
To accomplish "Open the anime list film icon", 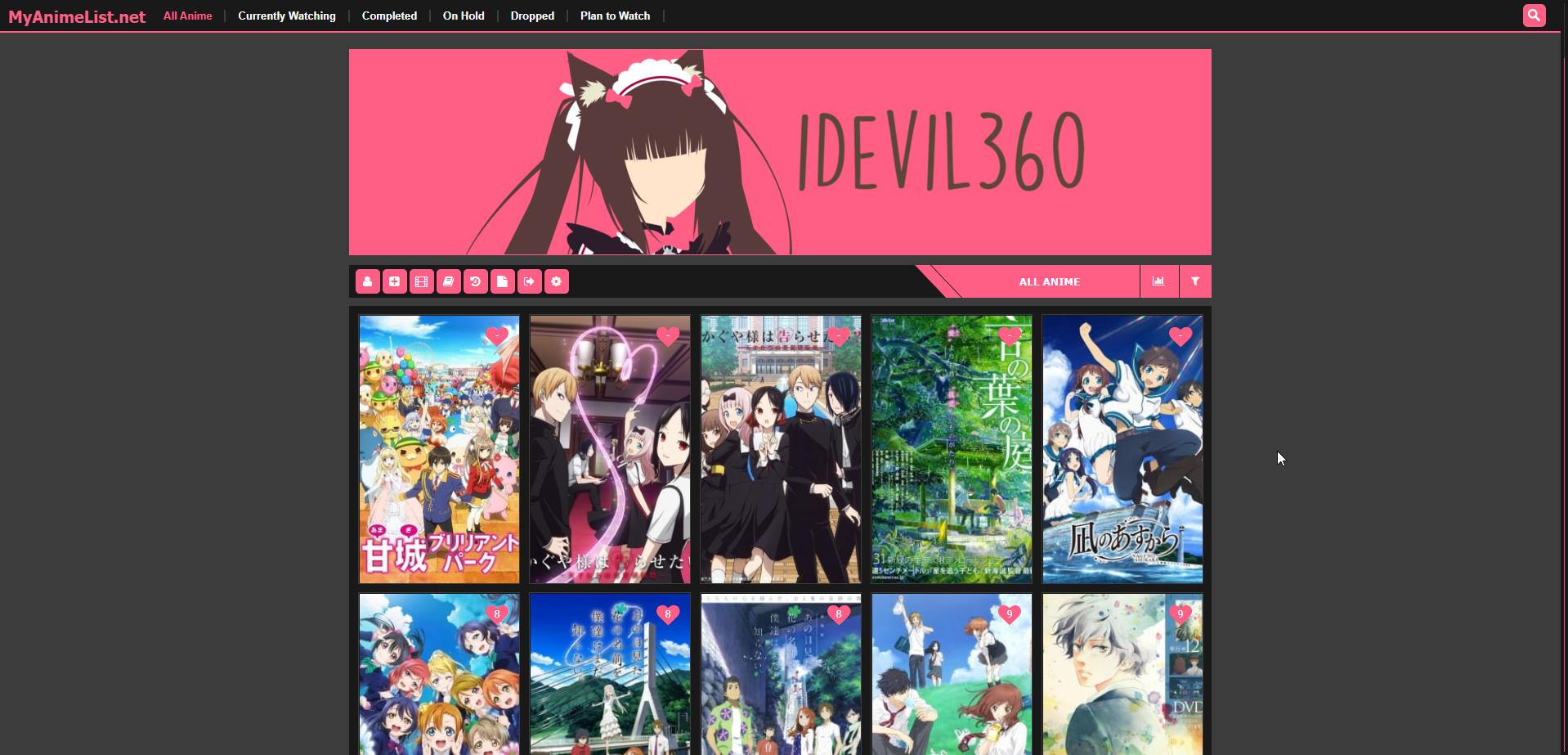I will (421, 281).
